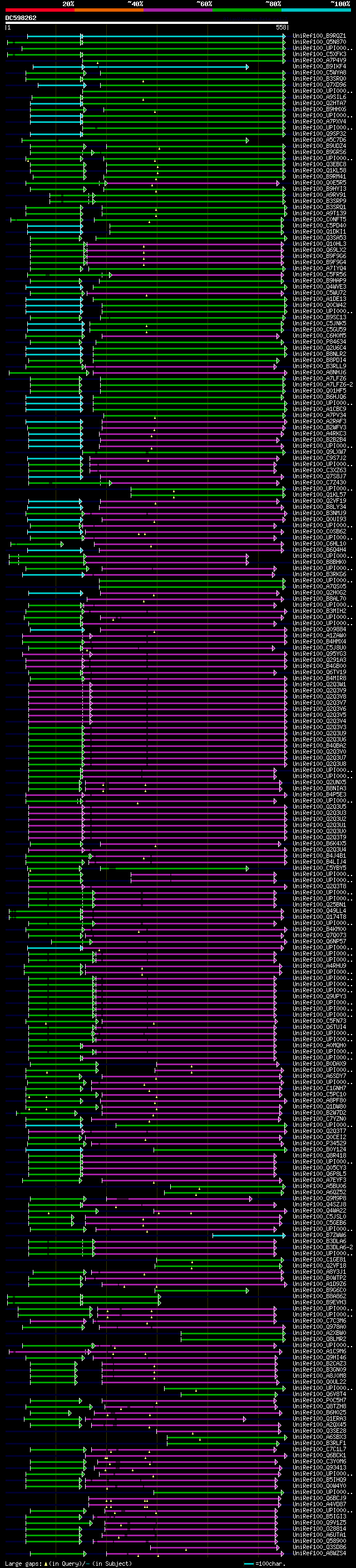Open the UniRef100_C5PD40 entry

pyautogui.click(x=319, y=225)
